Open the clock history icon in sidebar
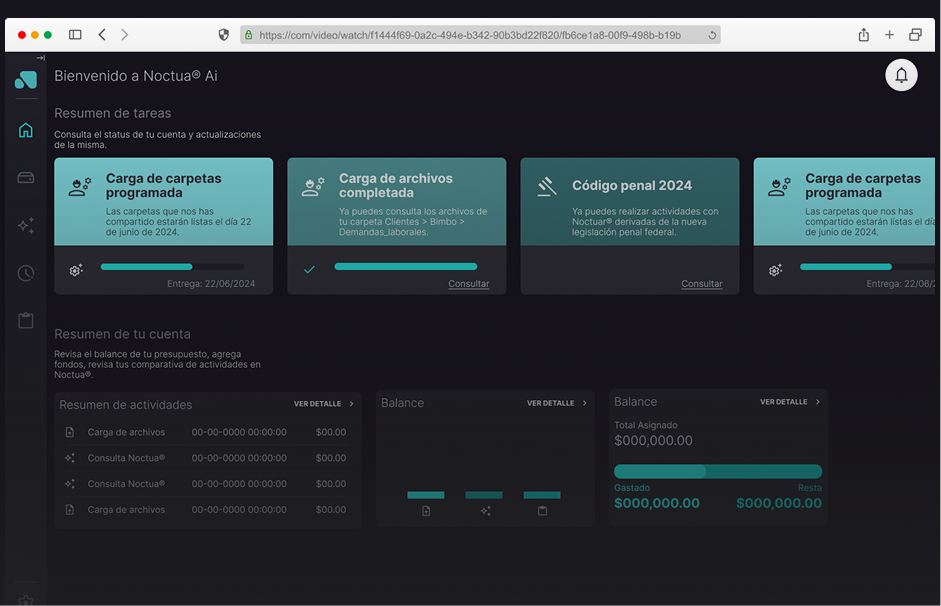The width and height of the screenshot is (941, 606). (x=26, y=273)
